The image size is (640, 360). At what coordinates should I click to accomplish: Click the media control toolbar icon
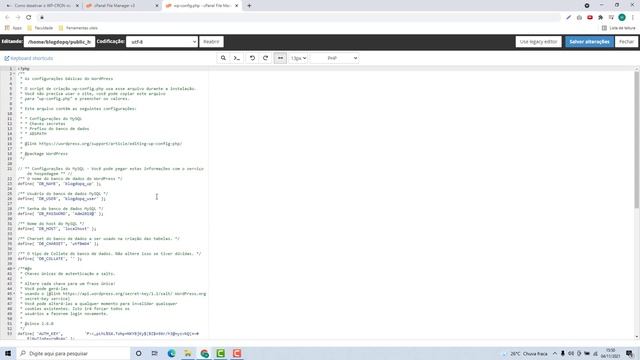pos(611,17)
